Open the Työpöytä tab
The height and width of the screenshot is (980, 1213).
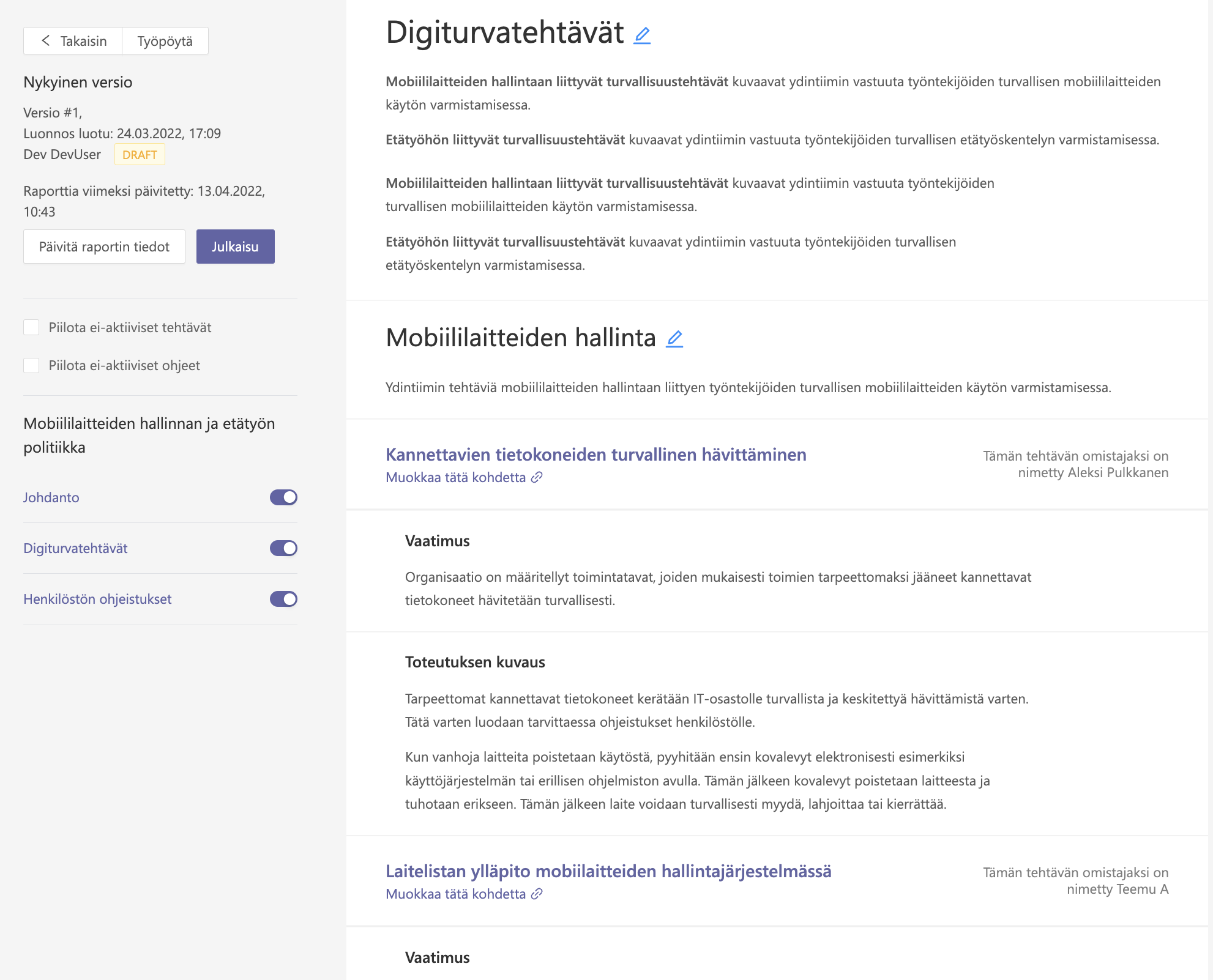pos(165,41)
